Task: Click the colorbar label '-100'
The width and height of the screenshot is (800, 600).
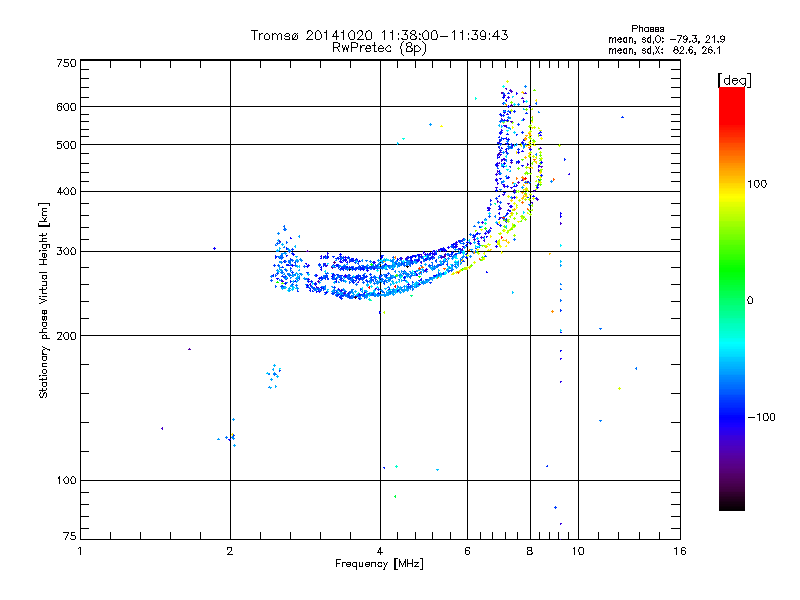Action: pyautogui.click(x=762, y=417)
